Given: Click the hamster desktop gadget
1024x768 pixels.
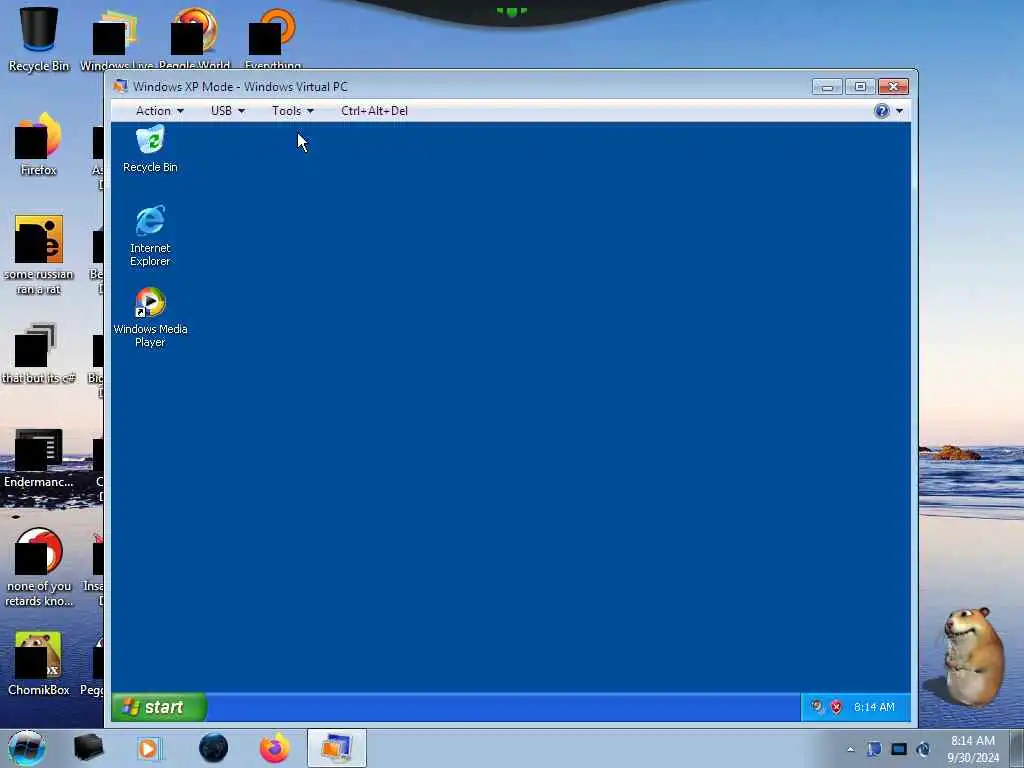Looking at the screenshot, I should [972, 656].
